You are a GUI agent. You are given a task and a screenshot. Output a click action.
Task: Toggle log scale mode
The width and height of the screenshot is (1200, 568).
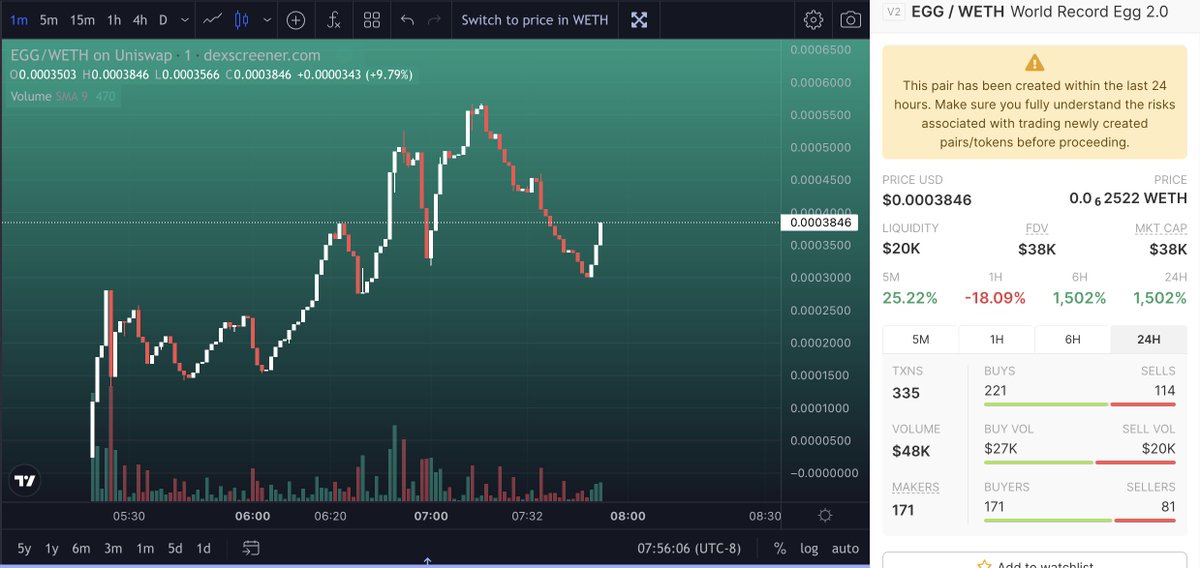pos(809,548)
